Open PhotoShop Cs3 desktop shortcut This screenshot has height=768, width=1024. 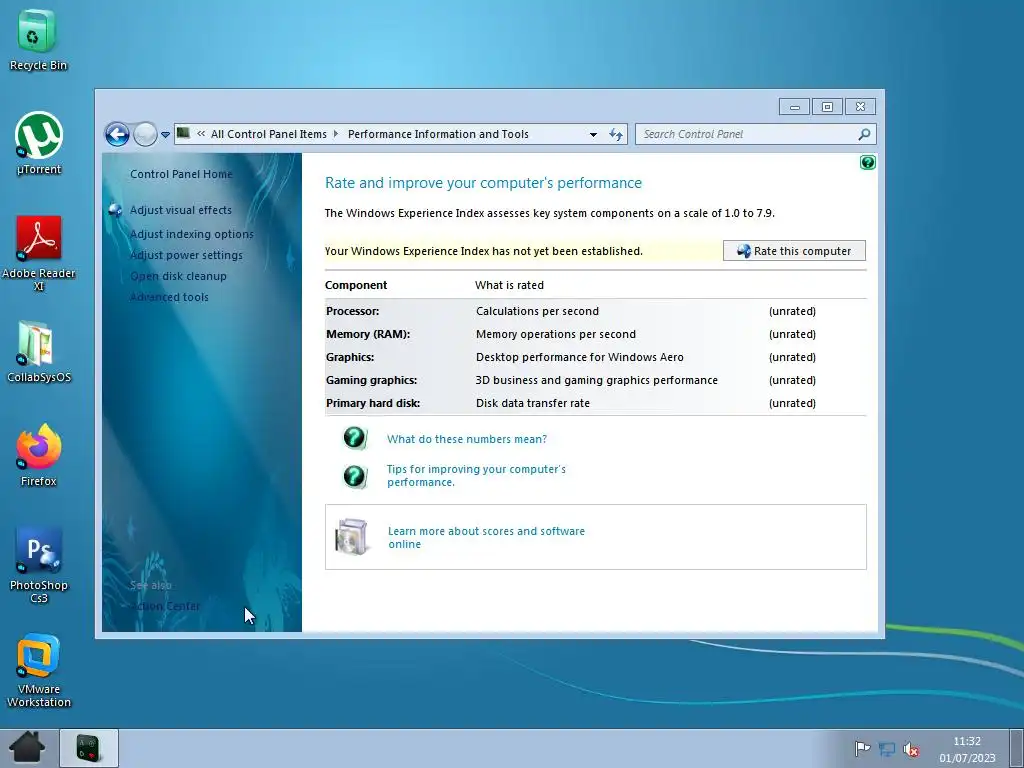(x=39, y=565)
